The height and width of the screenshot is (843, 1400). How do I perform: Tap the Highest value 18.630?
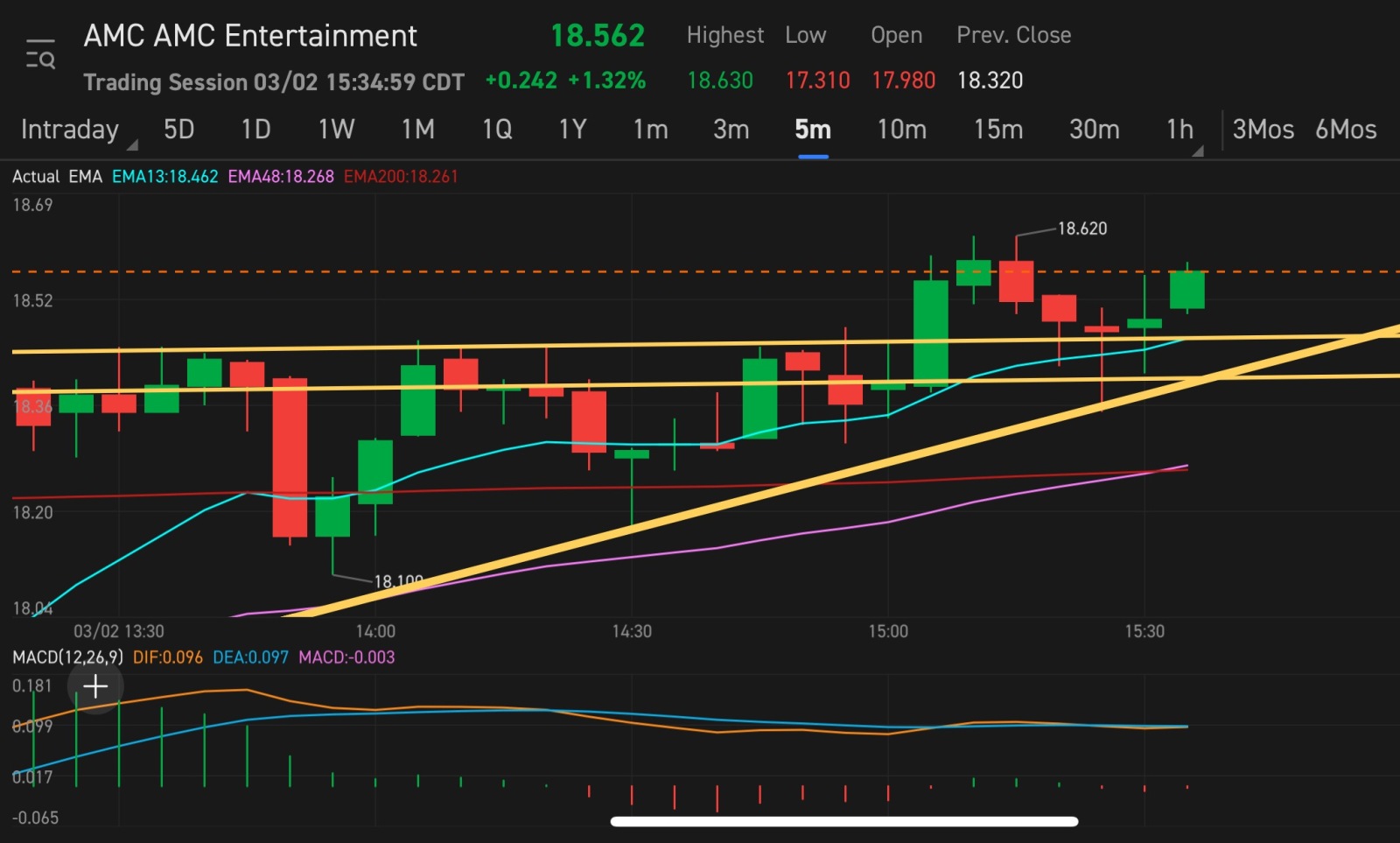pyautogui.click(x=720, y=81)
